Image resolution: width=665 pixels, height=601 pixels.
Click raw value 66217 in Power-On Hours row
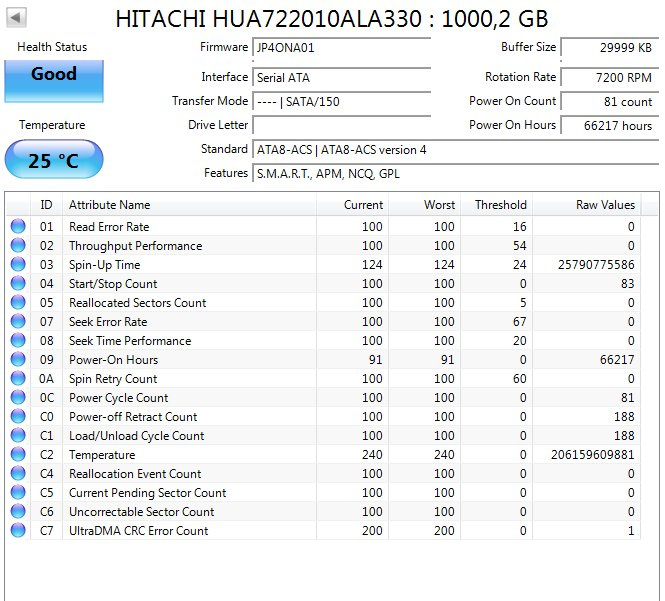tap(617, 360)
